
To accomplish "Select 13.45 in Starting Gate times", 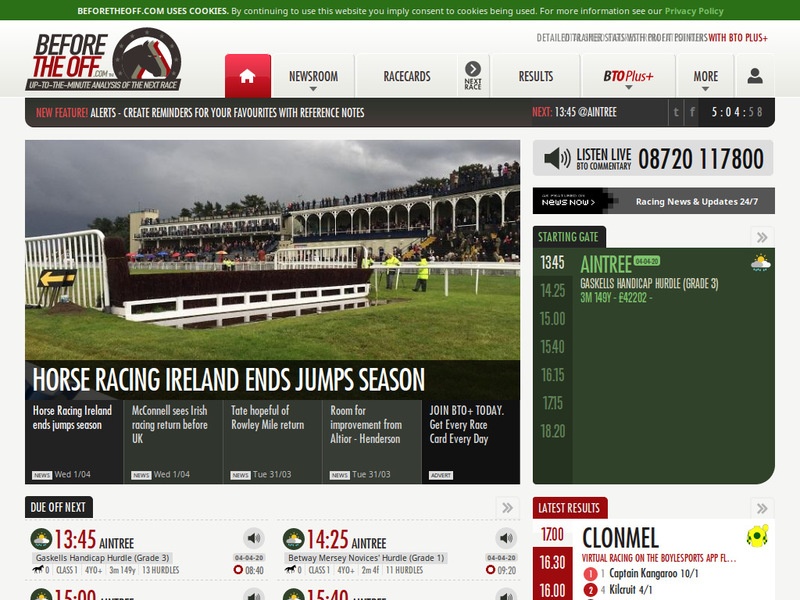I will point(553,263).
